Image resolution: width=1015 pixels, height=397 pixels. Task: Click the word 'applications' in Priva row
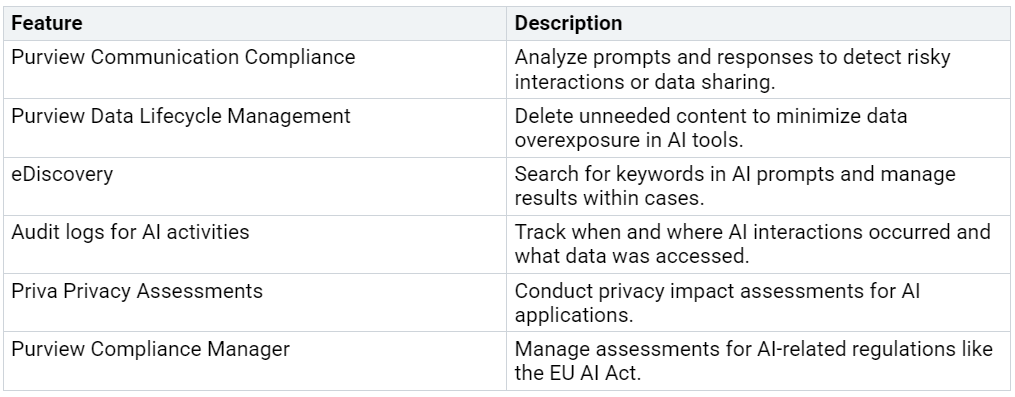tap(574, 315)
